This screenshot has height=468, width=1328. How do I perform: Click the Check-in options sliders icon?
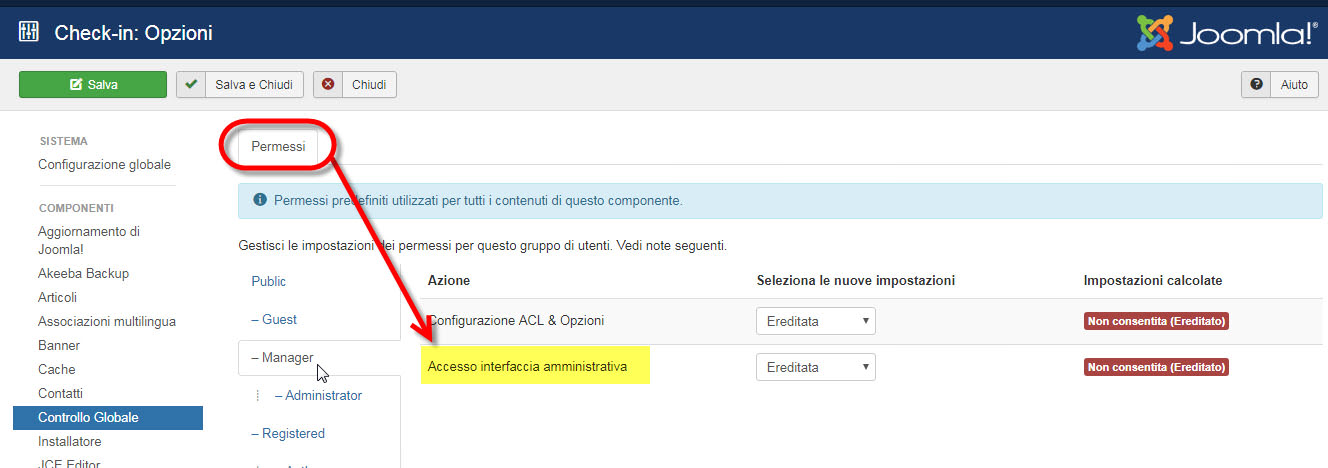click(x=28, y=33)
